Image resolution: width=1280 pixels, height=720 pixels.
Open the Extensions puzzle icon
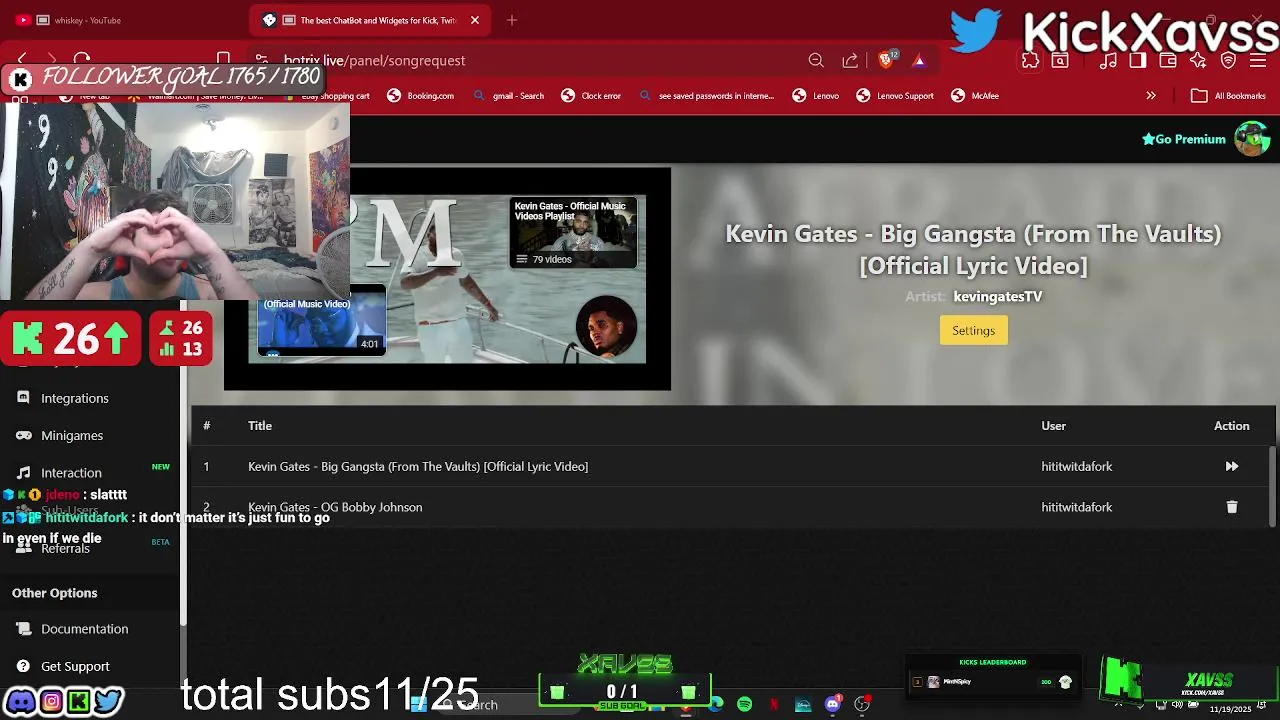[x=1030, y=60]
